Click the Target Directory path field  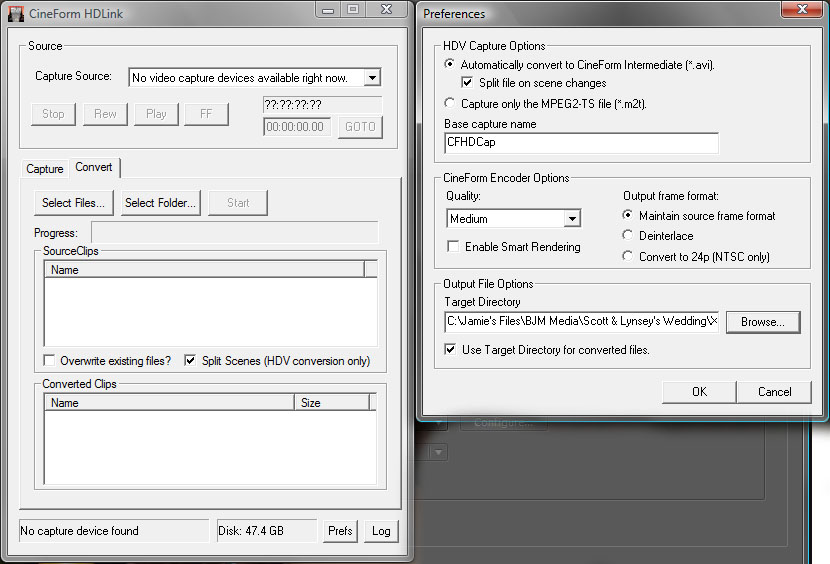[581, 321]
